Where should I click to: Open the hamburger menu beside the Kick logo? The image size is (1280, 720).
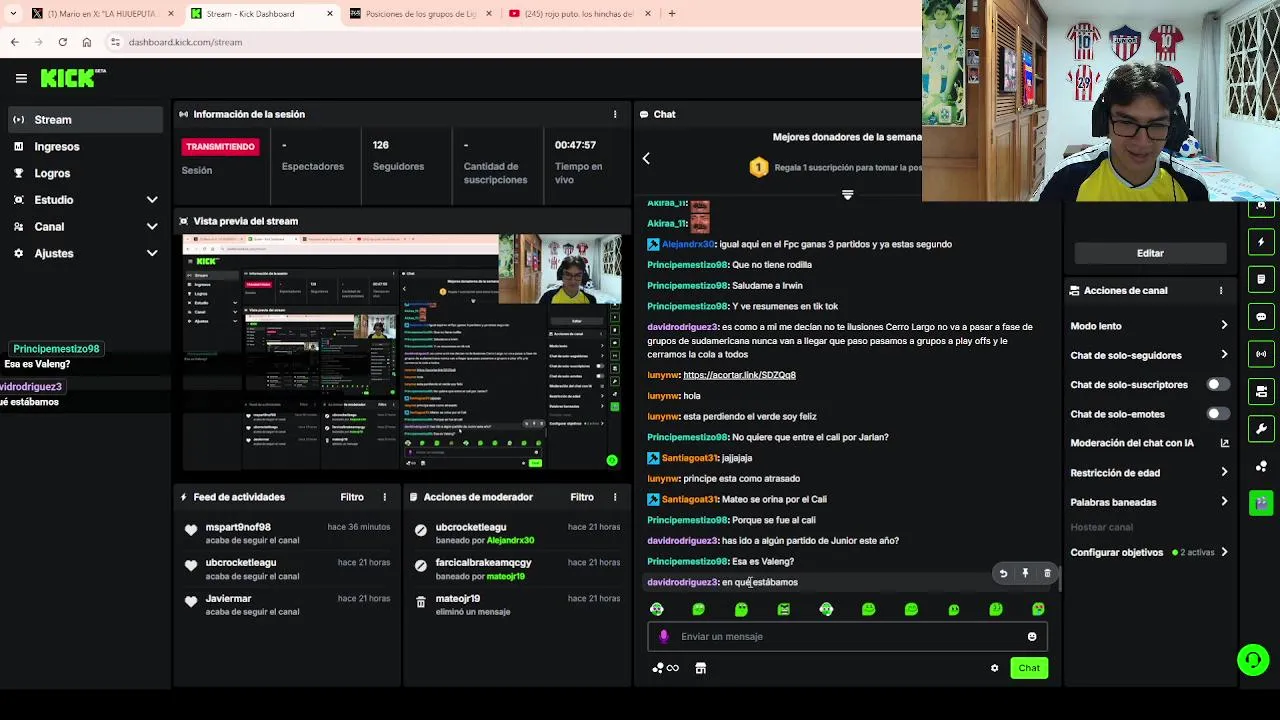[21, 78]
